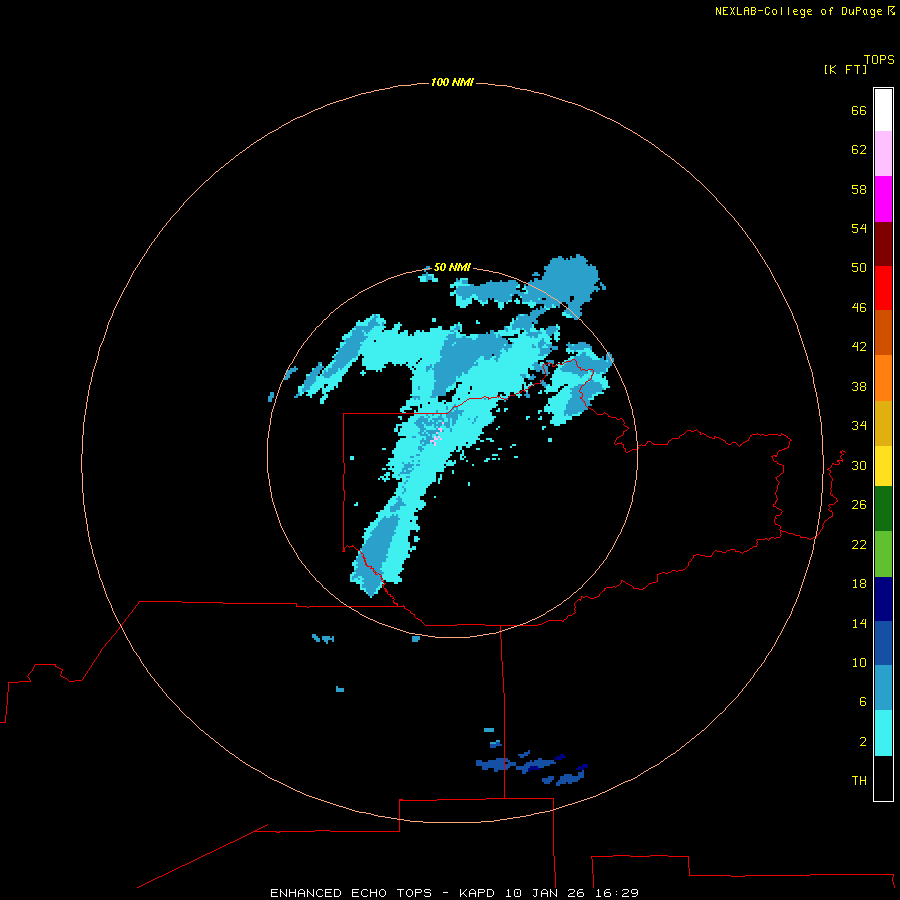The image size is (900, 900).
Task: Click the 10 legend value
Action: pyautogui.click(x=859, y=663)
